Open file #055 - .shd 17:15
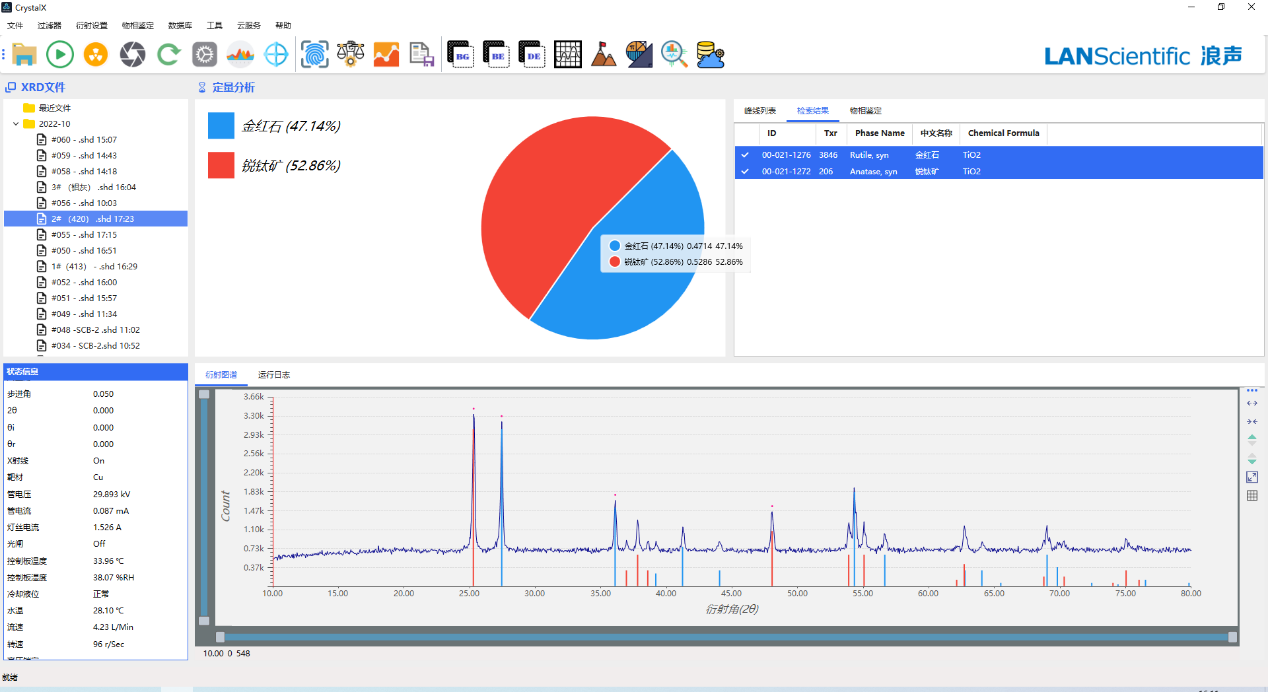1268x692 pixels. point(84,234)
